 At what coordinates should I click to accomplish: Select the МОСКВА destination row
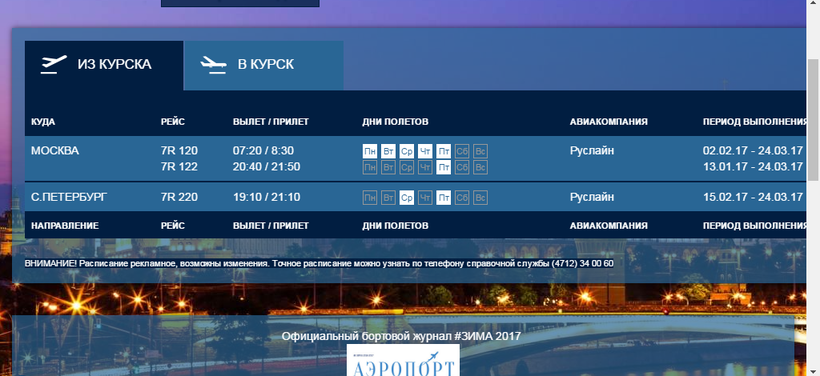[x=415, y=159]
